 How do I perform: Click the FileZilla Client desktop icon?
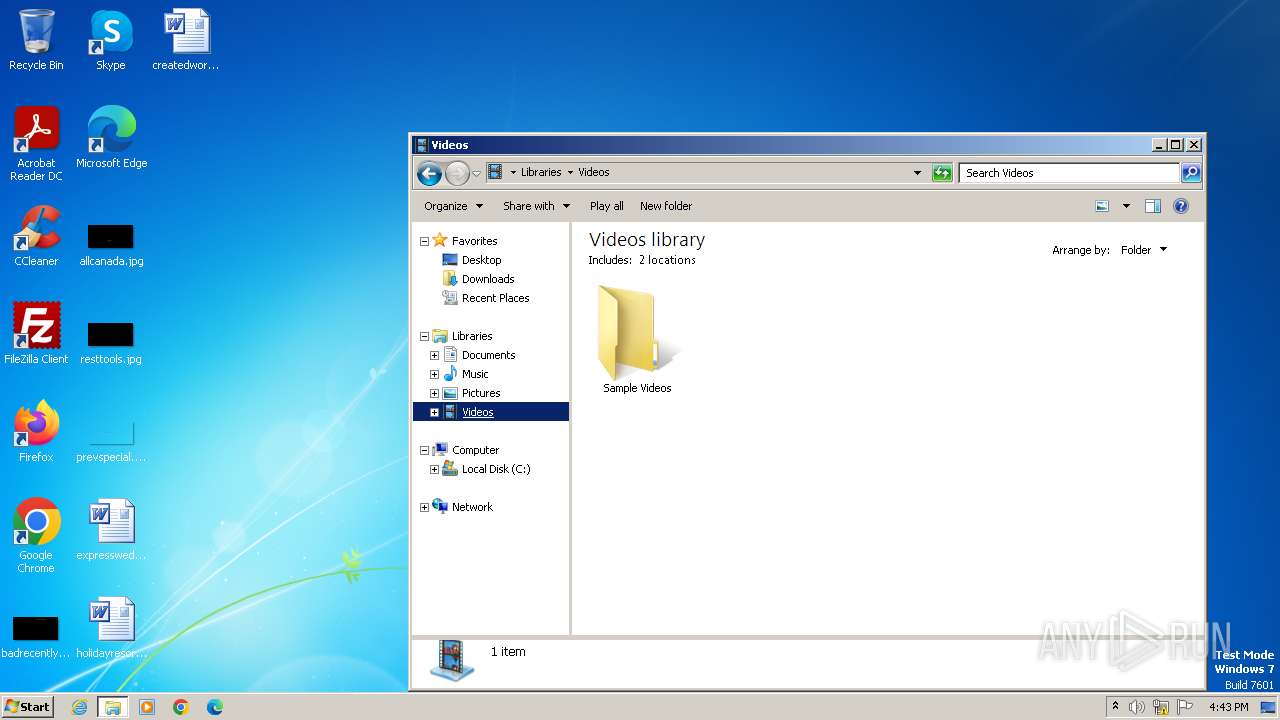tap(36, 334)
